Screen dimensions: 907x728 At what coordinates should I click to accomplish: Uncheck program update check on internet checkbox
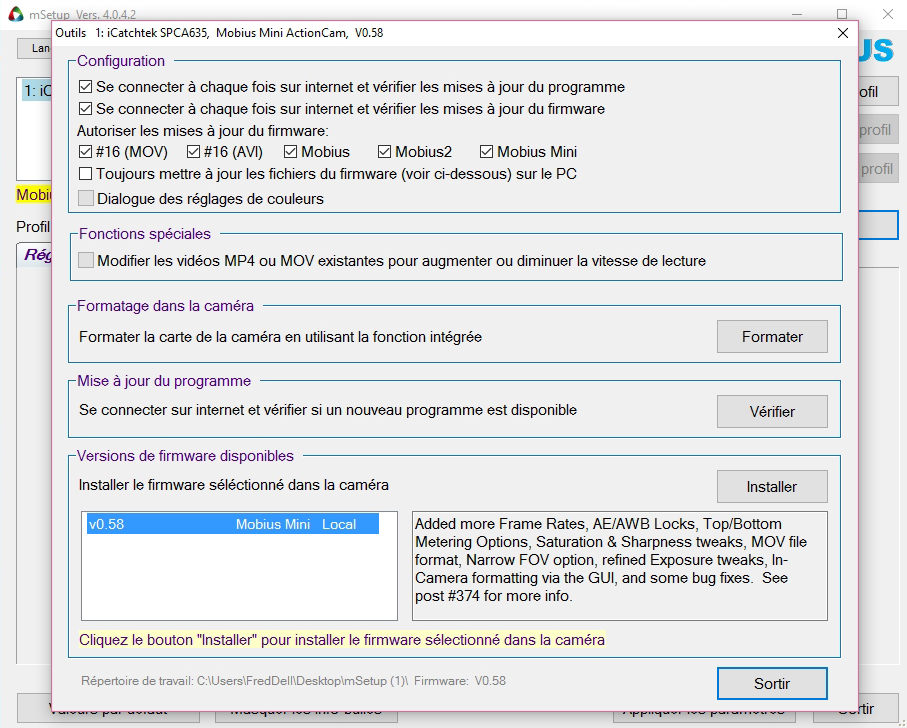86,87
